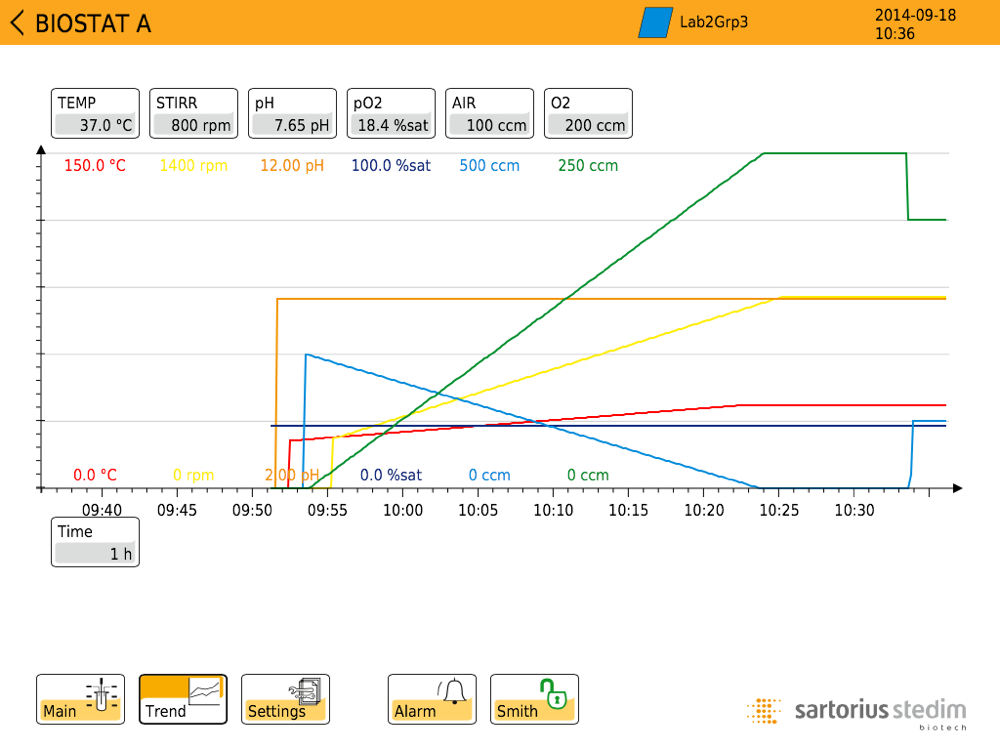The image size is (1000, 750).
Task: Select the Trend chart button
Action: coord(183,699)
